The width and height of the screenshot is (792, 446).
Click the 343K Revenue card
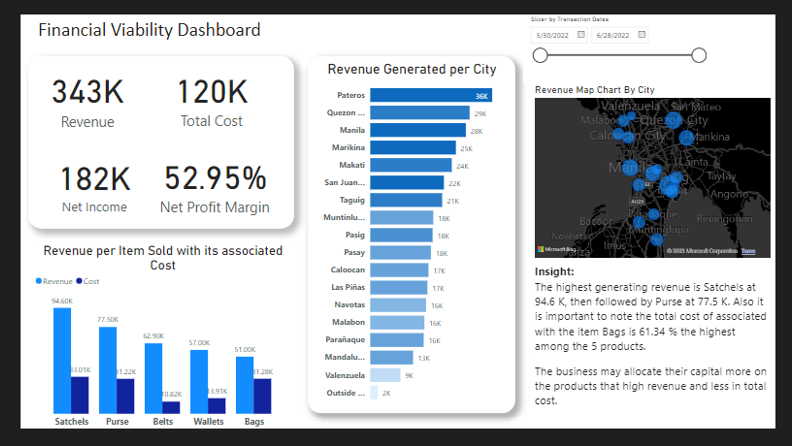pyautogui.click(x=88, y=104)
